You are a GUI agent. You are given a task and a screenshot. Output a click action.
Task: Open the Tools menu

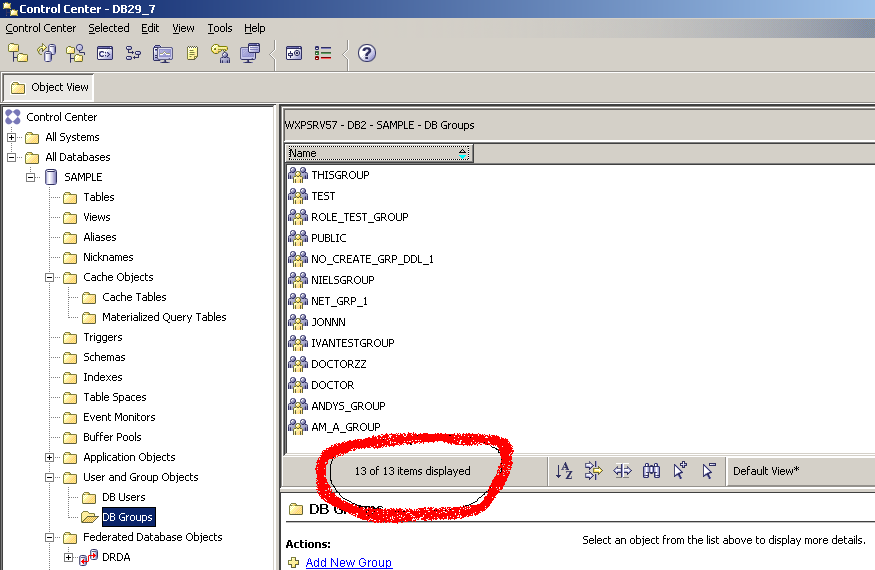click(220, 28)
